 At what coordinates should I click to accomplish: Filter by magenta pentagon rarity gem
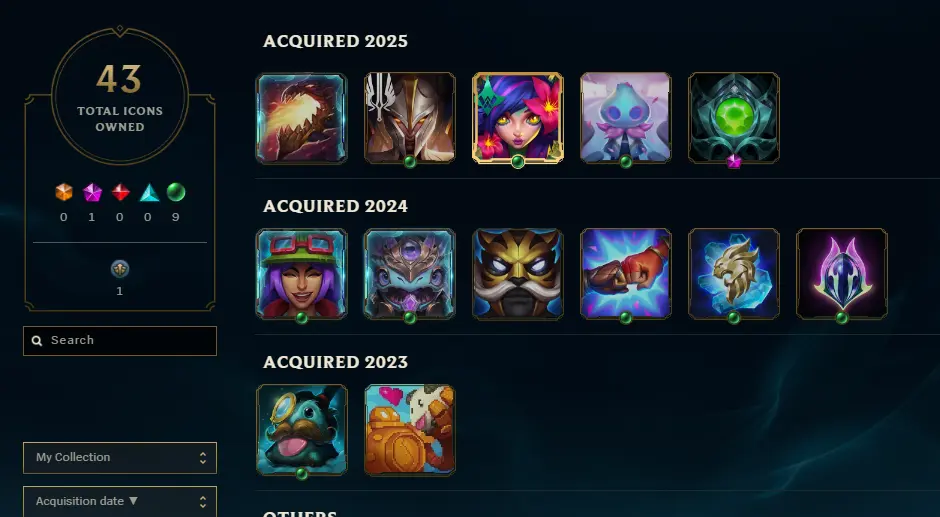[x=92, y=193]
